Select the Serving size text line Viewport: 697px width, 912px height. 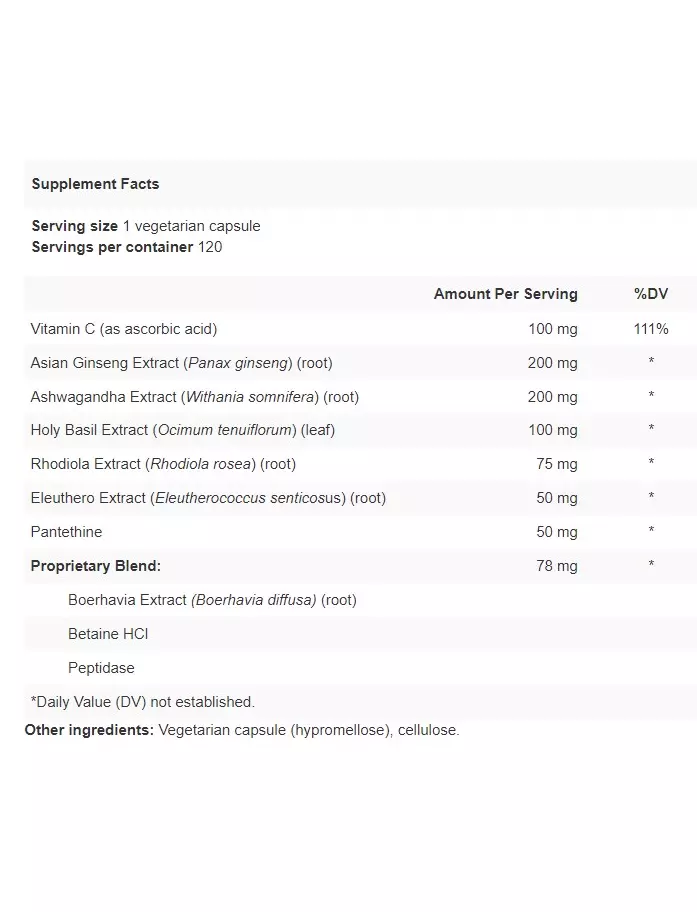[146, 226]
